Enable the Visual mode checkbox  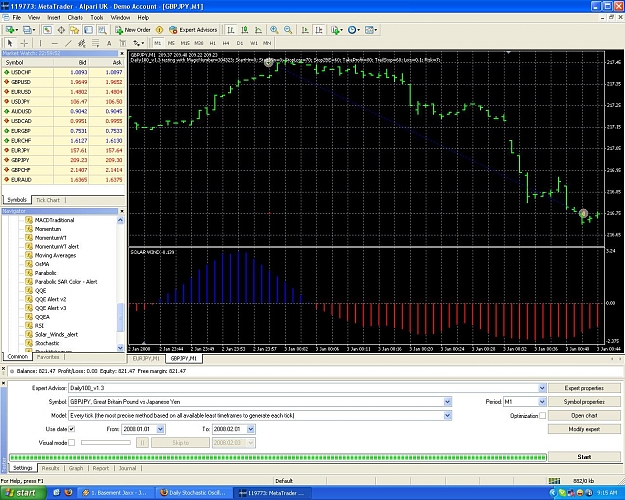tap(72, 443)
